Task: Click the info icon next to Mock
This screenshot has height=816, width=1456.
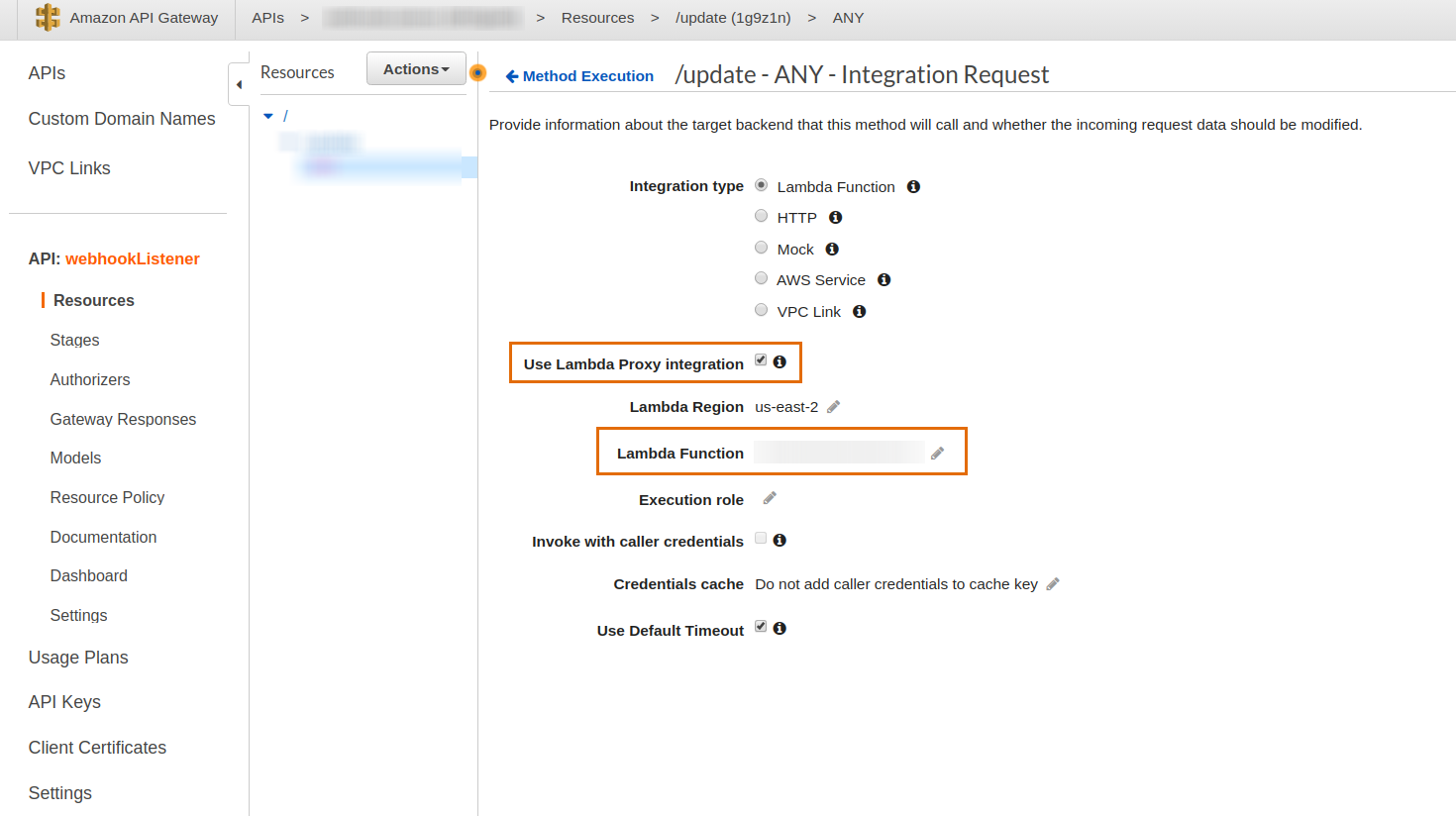Action: pos(832,249)
